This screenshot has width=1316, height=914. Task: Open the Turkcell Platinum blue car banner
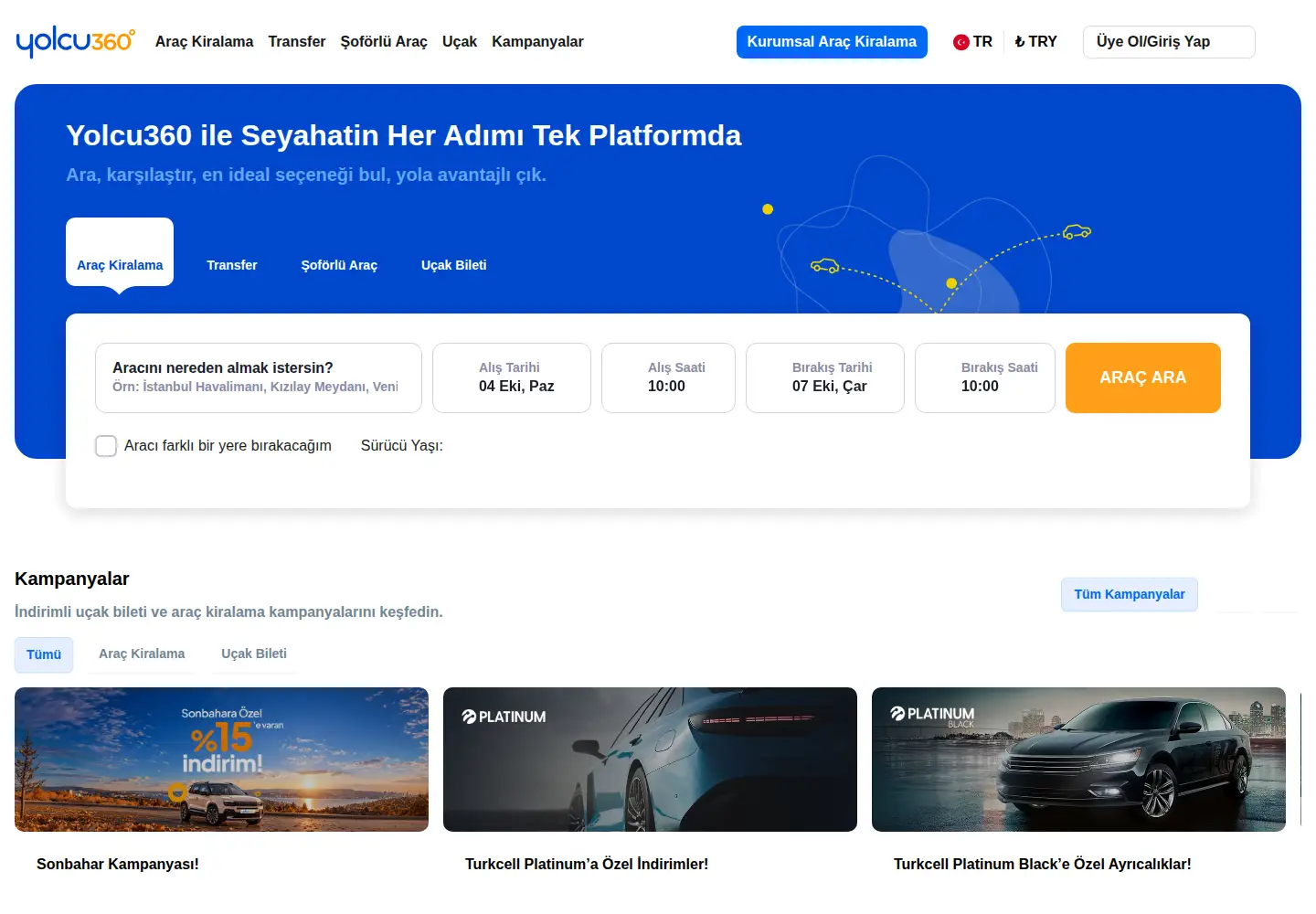pos(650,760)
